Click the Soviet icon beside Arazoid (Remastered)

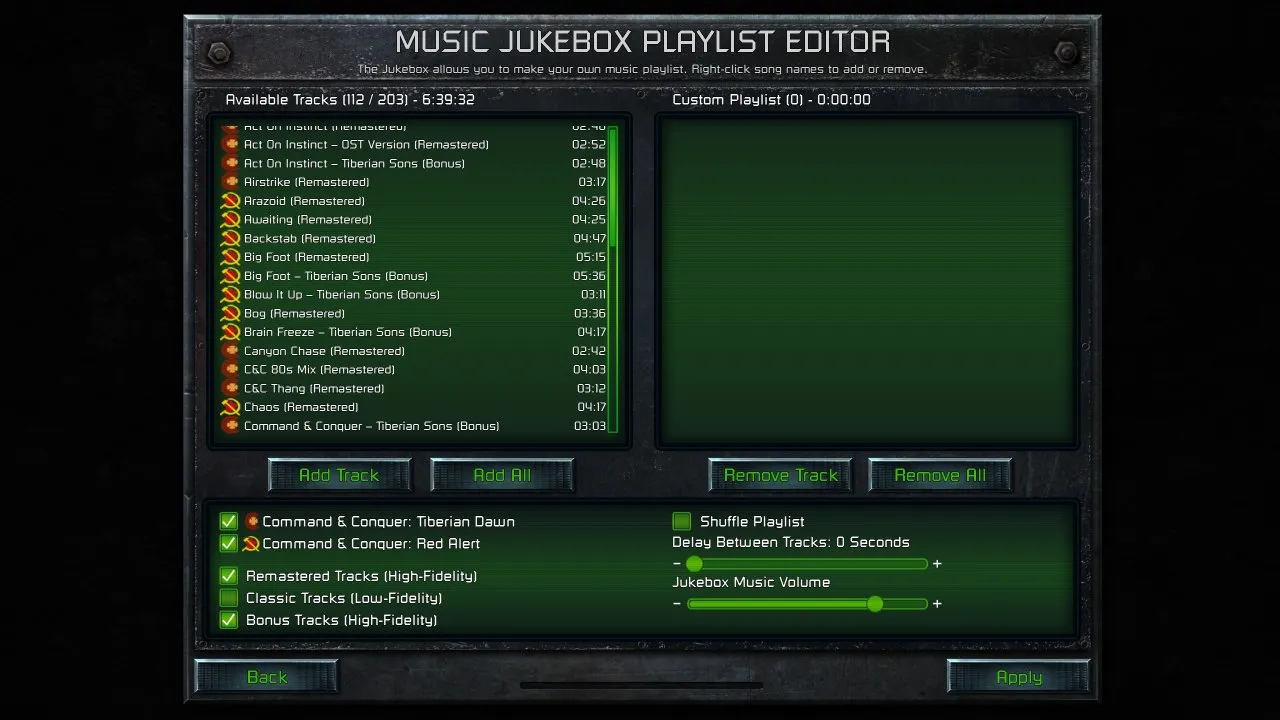[x=230, y=201]
